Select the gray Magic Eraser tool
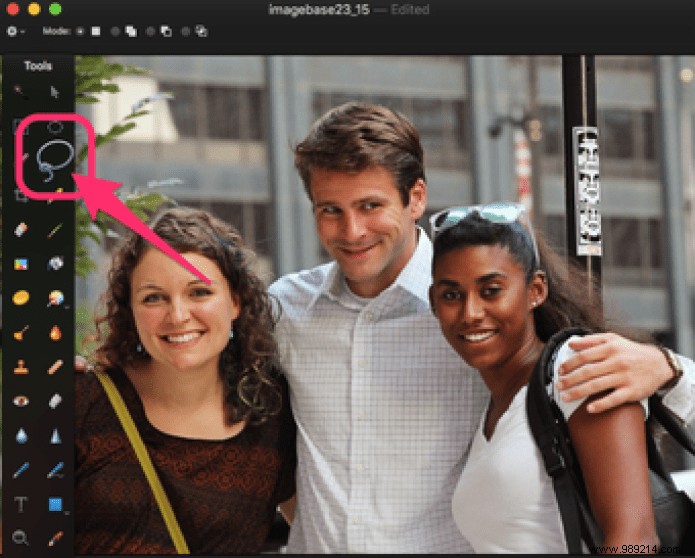 pyautogui.click(x=55, y=401)
